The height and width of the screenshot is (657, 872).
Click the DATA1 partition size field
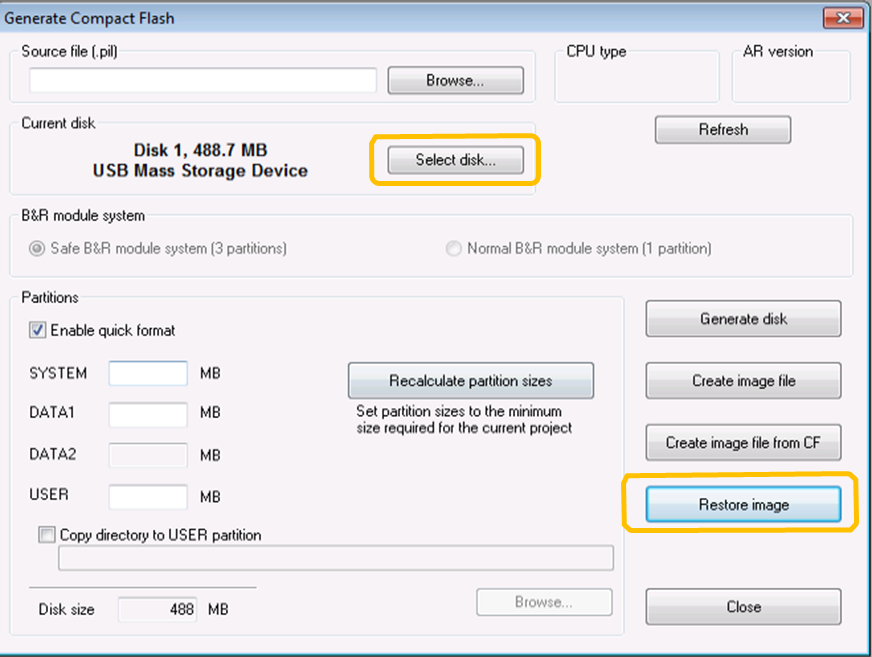coord(147,413)
